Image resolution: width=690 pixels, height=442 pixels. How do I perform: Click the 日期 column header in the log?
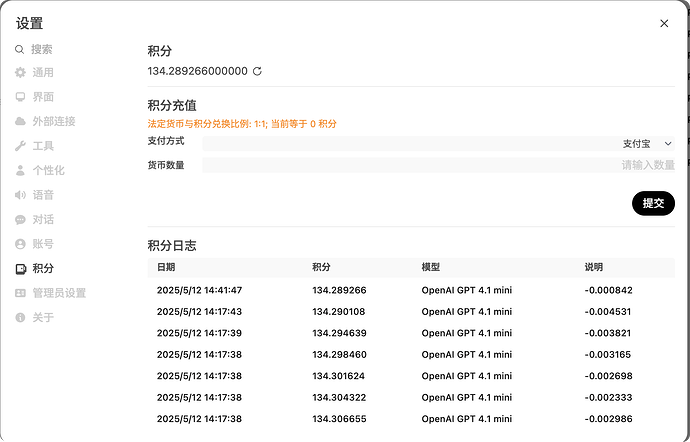(166, 268)
